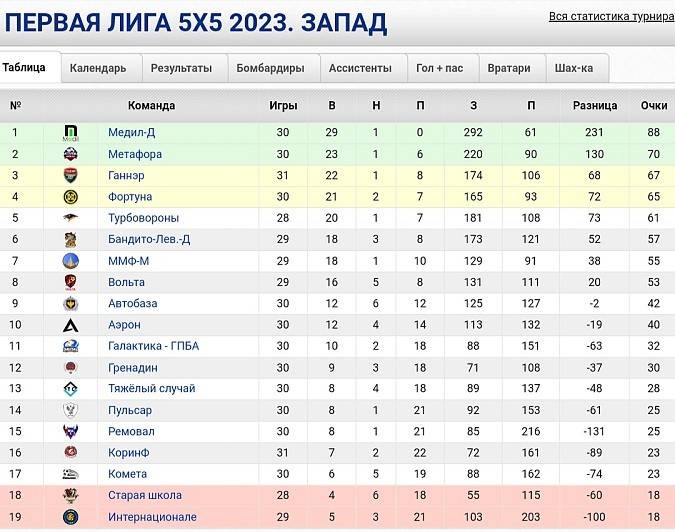Click the Аэрон team logo icon
Screen dimensions: 675x532
[71, 325]
